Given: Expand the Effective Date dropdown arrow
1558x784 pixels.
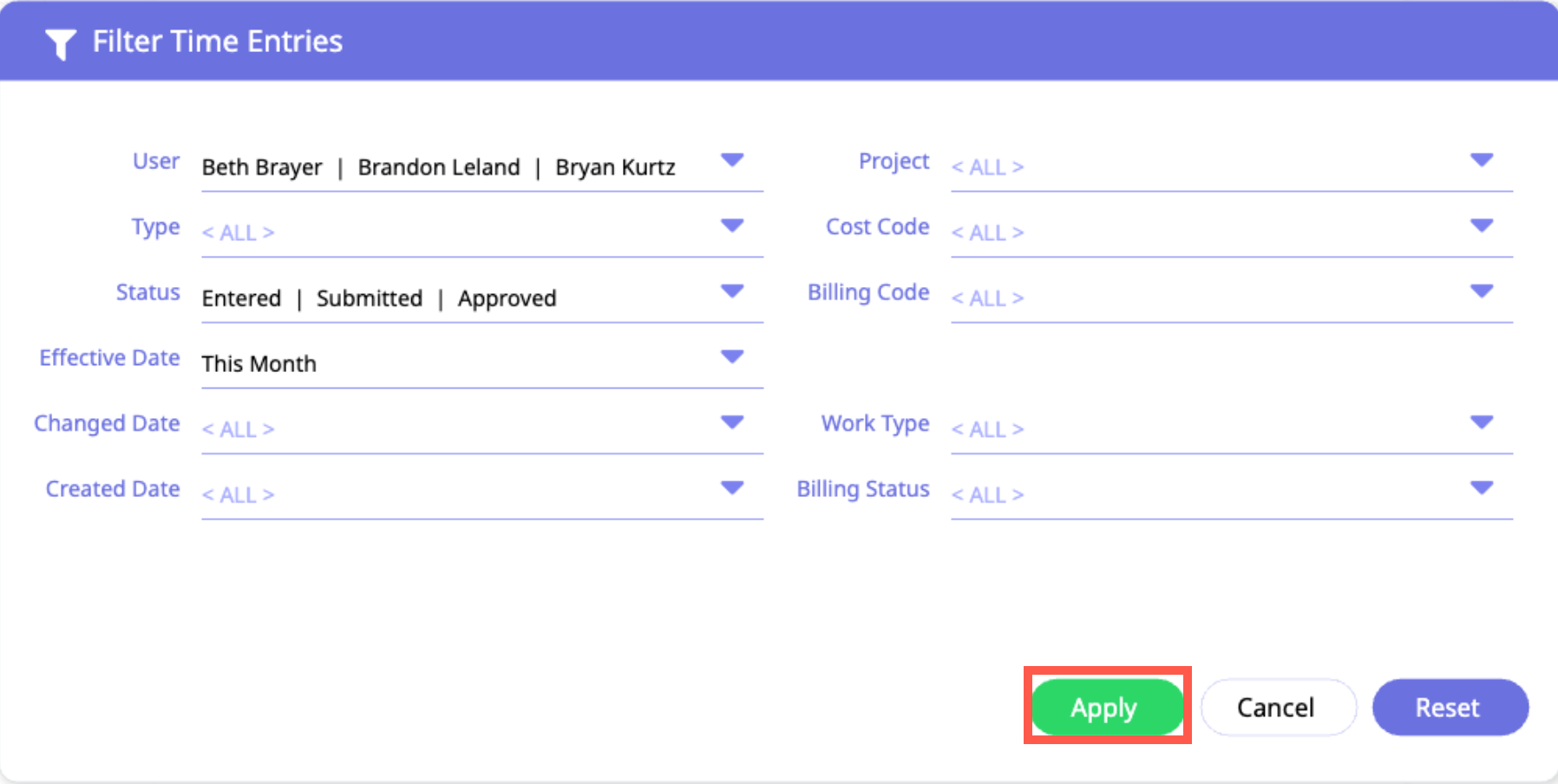Looking at the screenshot, I should tap(732, 357).
